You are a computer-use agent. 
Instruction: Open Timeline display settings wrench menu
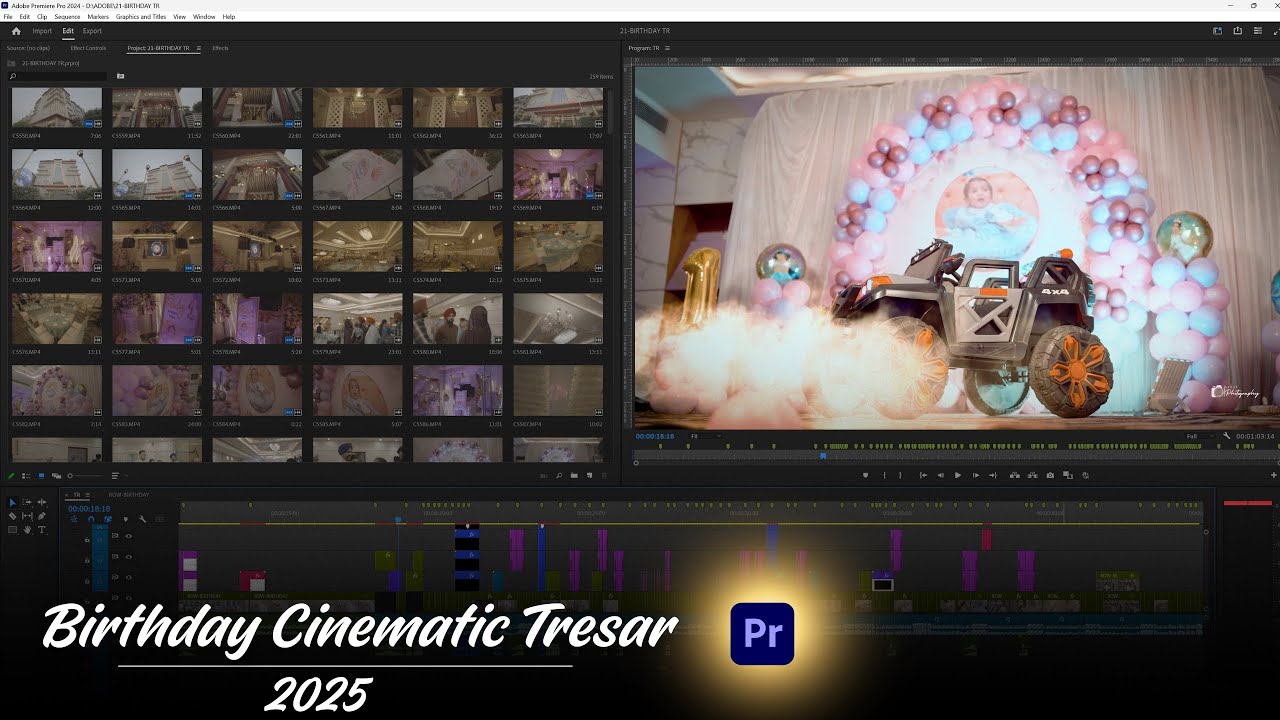[142, 519]
